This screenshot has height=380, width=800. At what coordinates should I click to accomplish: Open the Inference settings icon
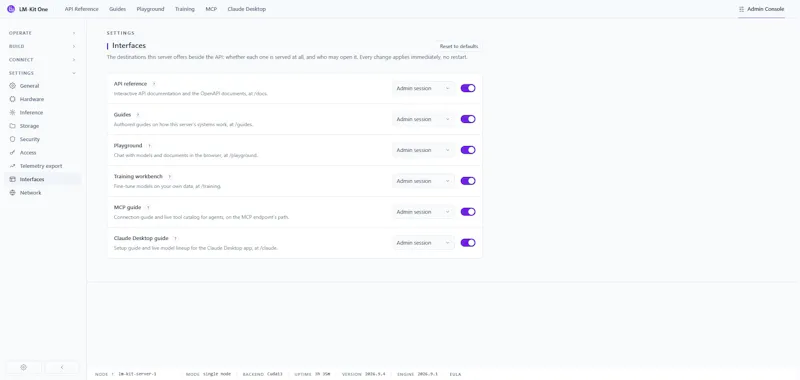(13, 112)
